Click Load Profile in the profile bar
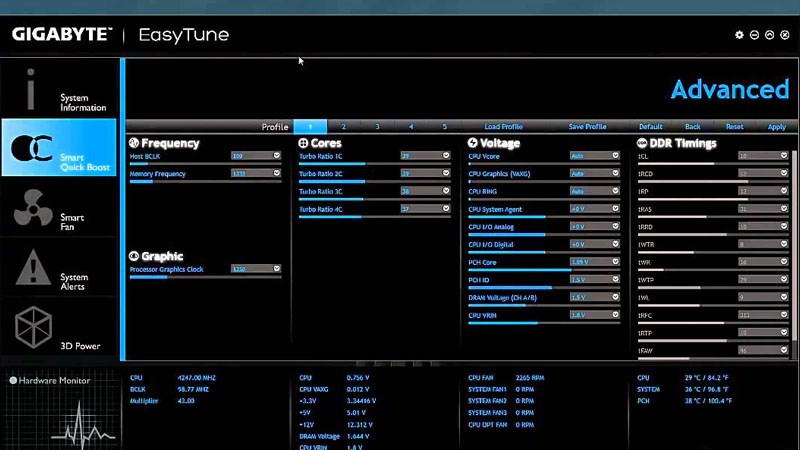This screenshot has width=800, height=450. click(503, 127)
